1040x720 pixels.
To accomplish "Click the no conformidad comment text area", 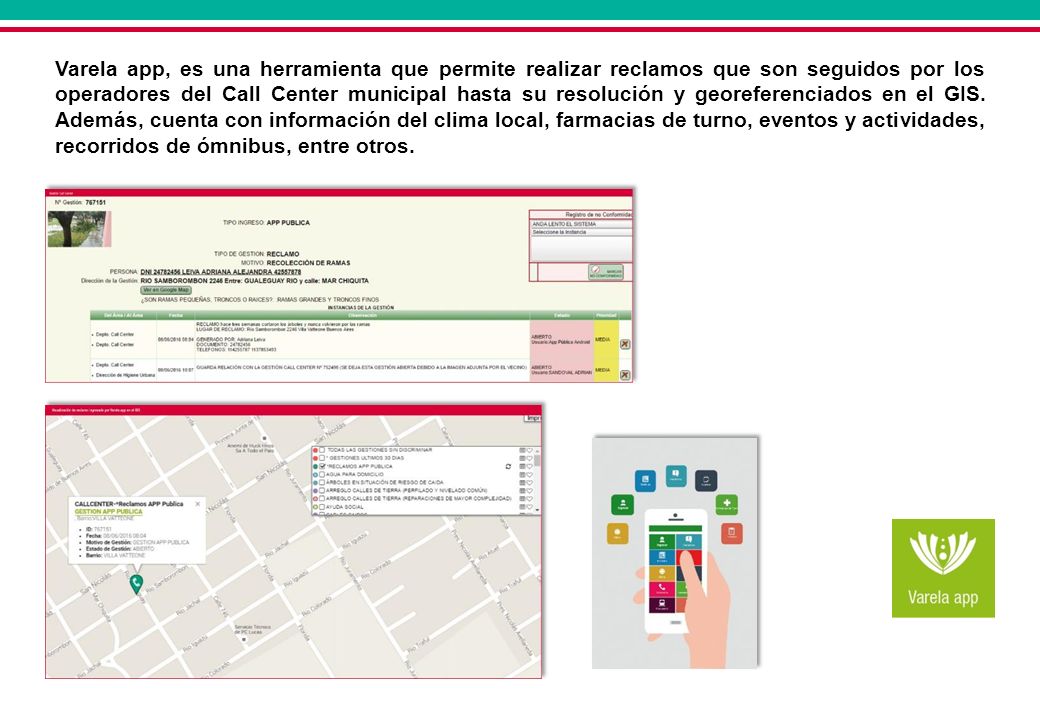I will click(581, 249).
